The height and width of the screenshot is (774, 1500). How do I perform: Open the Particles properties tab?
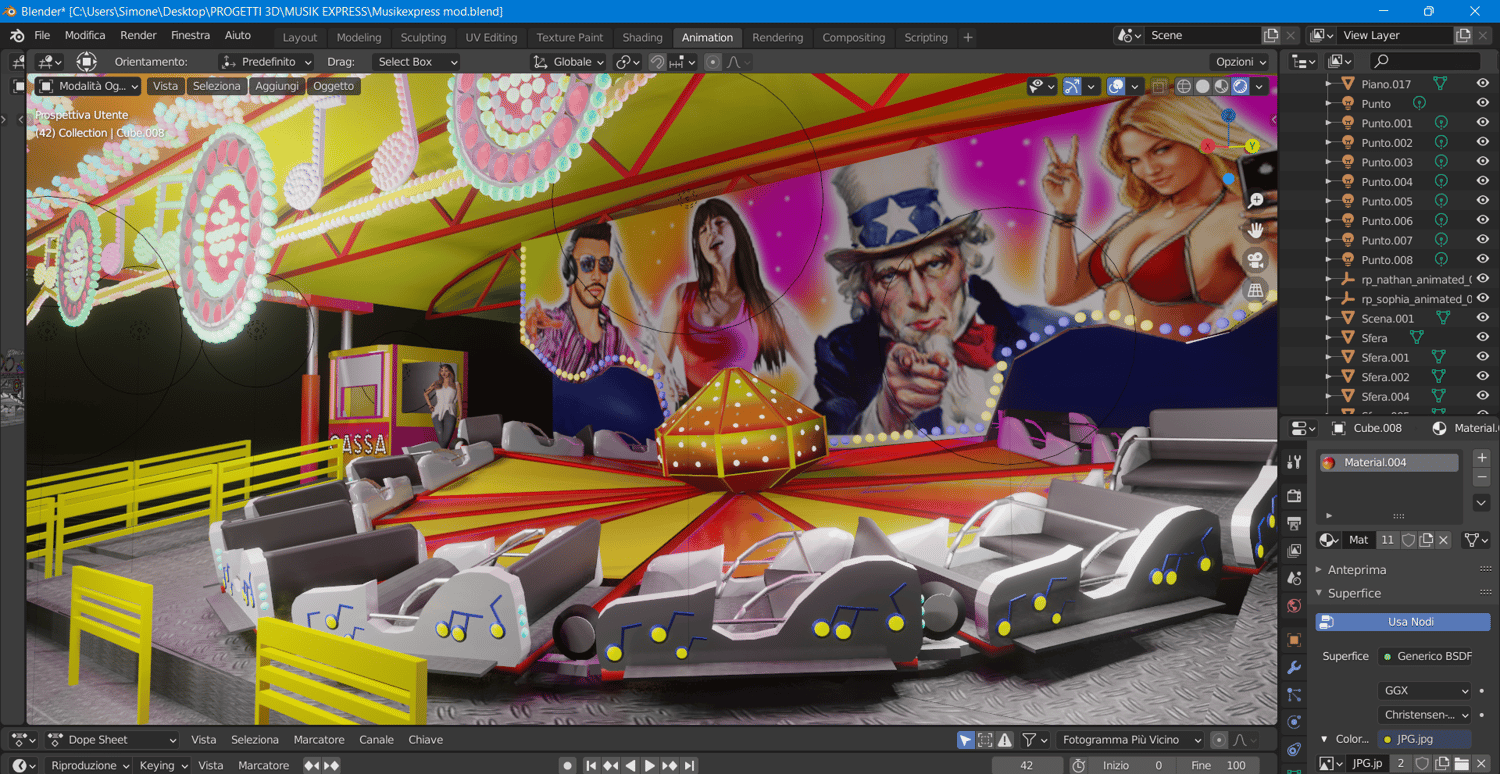pos(1294,695)
